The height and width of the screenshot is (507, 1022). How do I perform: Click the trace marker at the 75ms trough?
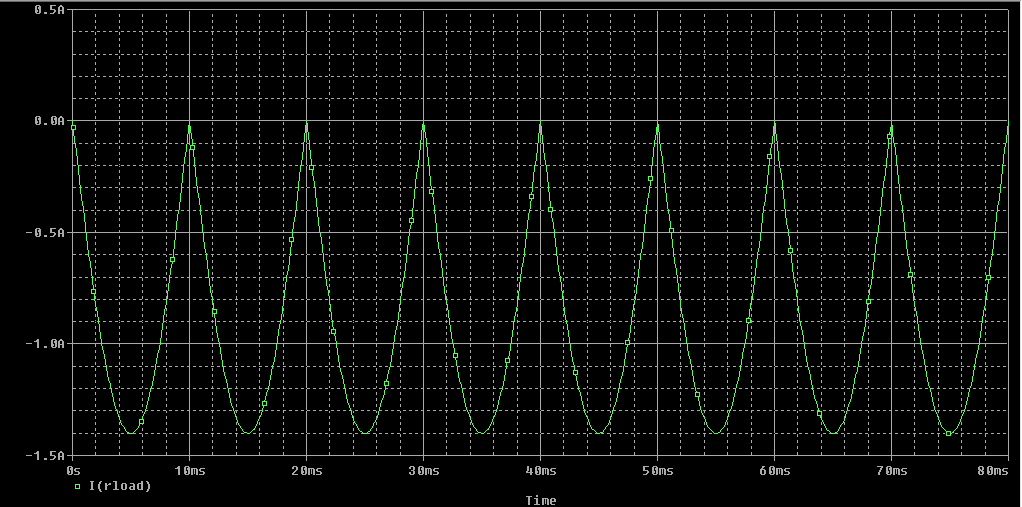(x=949, y=433)
